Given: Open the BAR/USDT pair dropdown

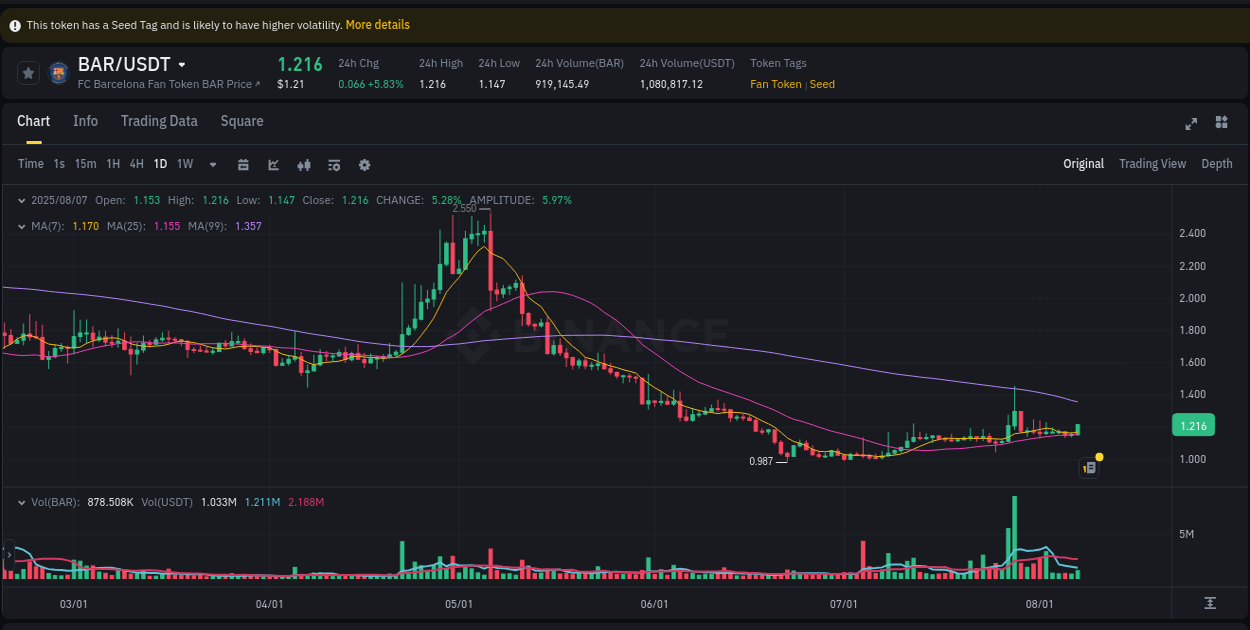Looking at the screenshot, I should [x=181, y=63].
